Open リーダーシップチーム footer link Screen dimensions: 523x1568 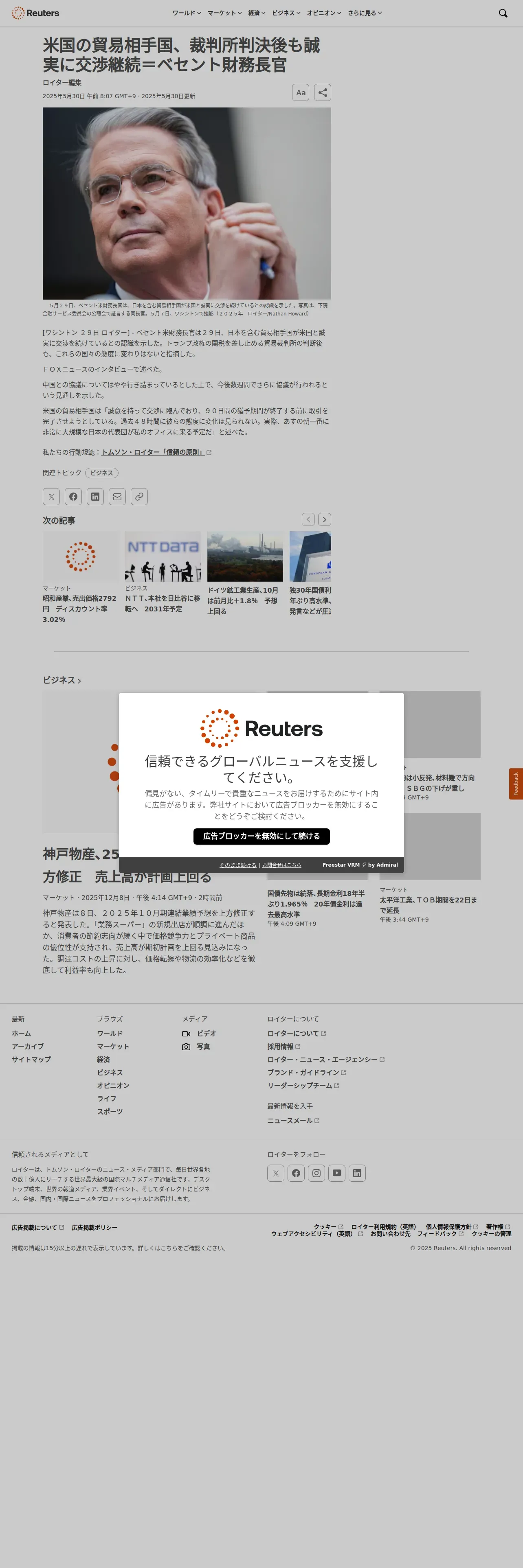pyautogui.click(x=303, y=1085)
